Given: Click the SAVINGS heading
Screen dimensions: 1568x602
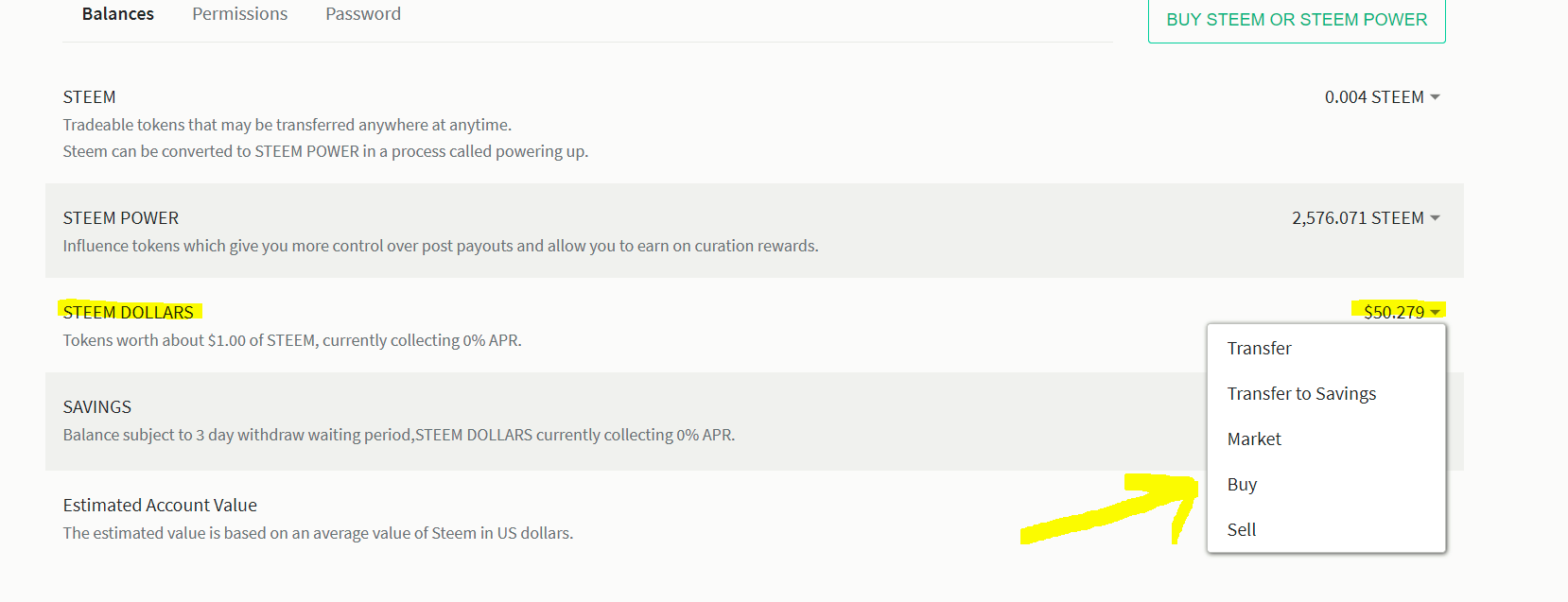Looking at the screenshot, I should coord(96,407).
